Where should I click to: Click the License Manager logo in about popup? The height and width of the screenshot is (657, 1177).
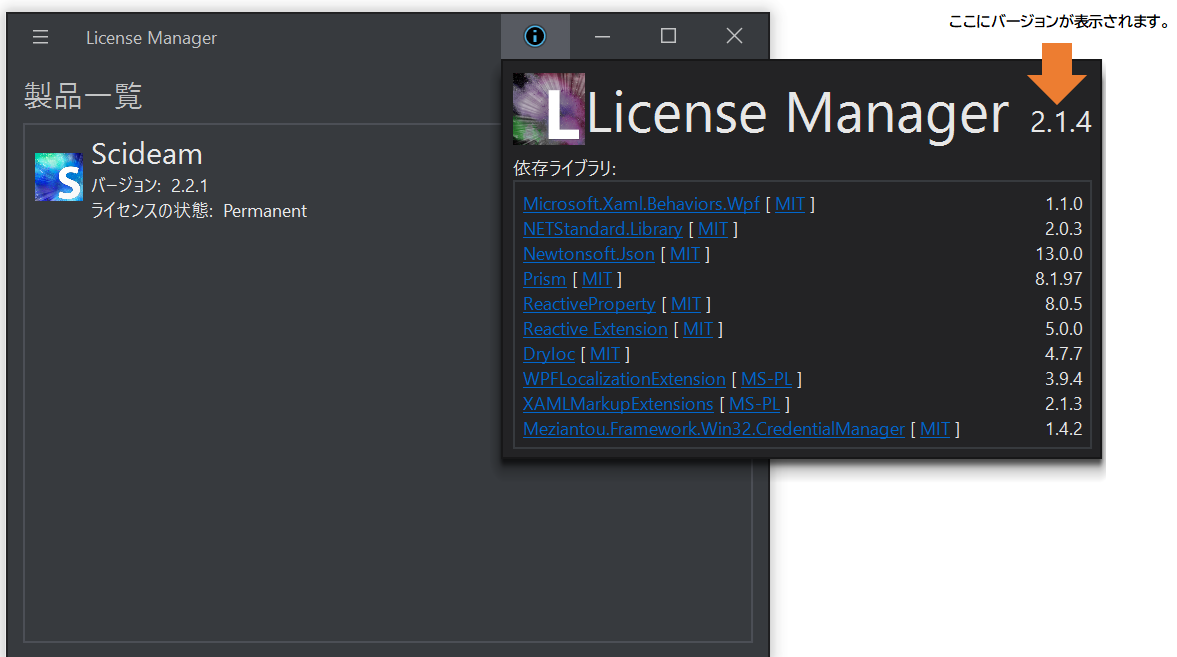tap(549, 109)
